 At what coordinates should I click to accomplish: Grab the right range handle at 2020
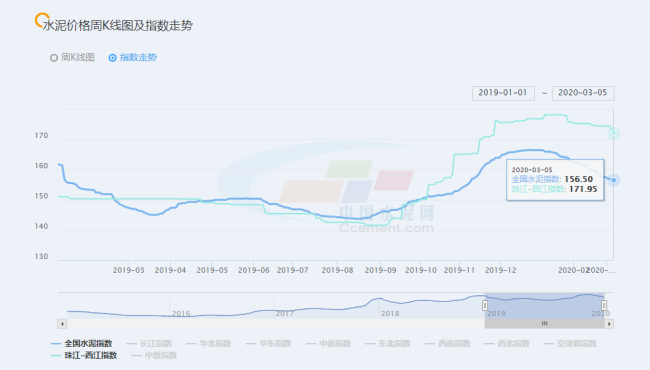coord(604,306)
